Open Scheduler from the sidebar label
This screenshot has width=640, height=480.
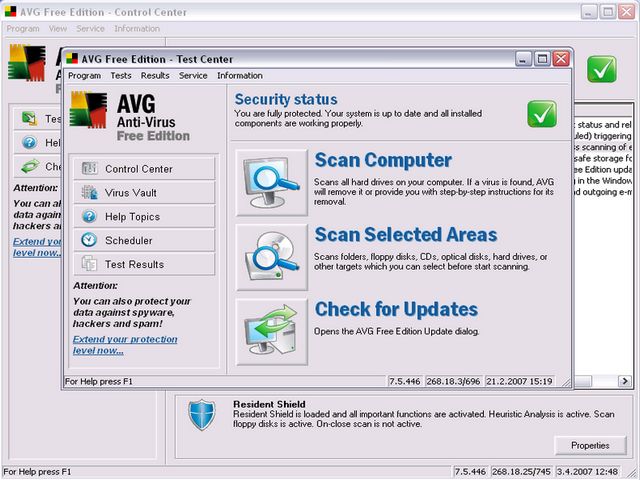[129, 240]
